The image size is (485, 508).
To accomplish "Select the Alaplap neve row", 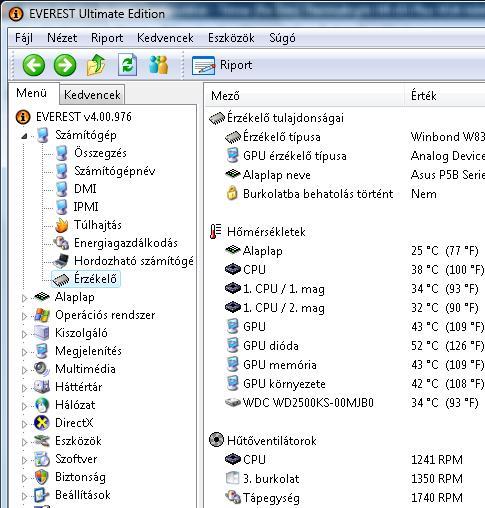I will (354, 175).
